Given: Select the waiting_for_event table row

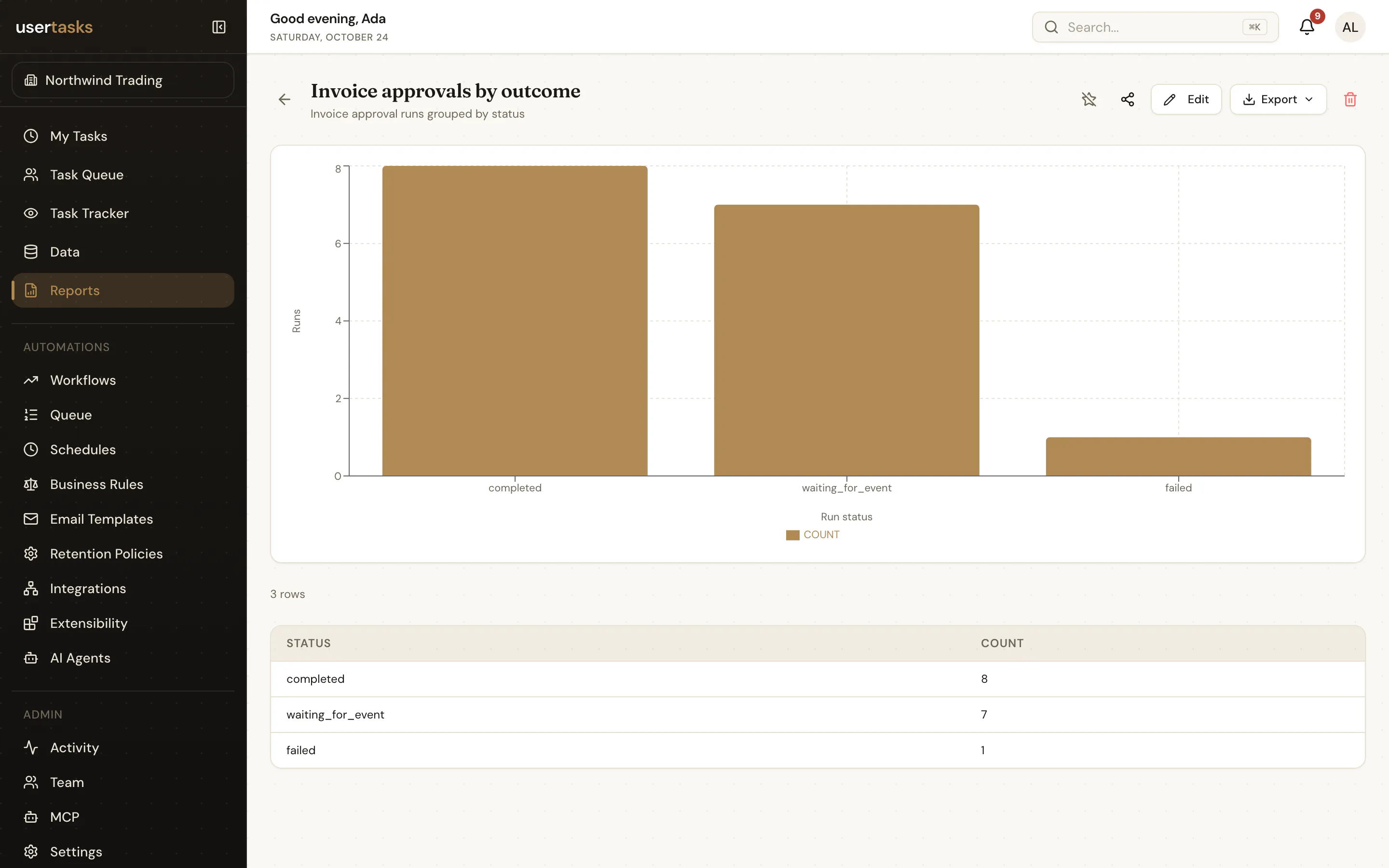Looking at the screenshot, I should pyautogui.click(x=817, y=715).
